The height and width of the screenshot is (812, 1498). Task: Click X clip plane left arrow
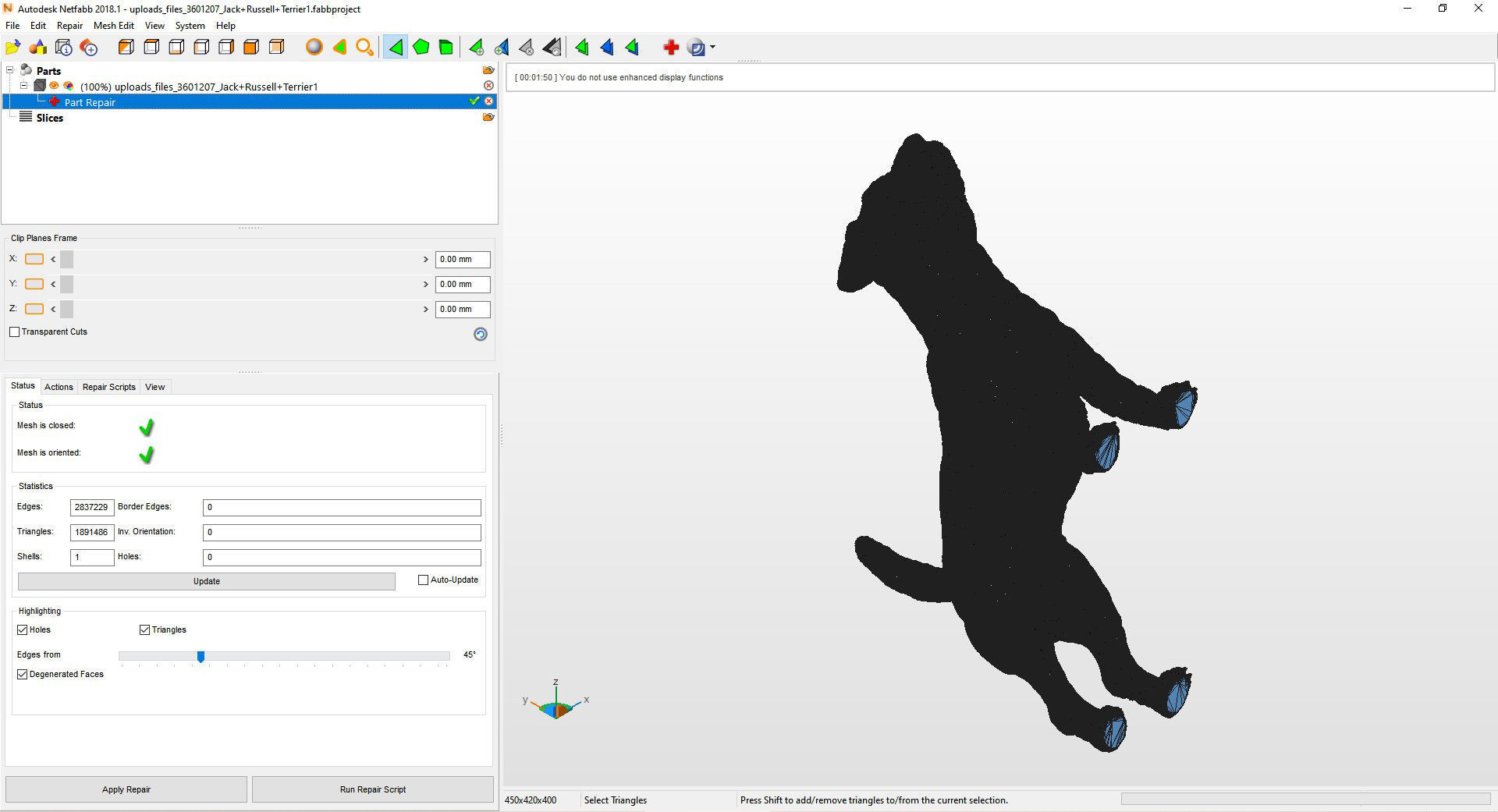53,259
